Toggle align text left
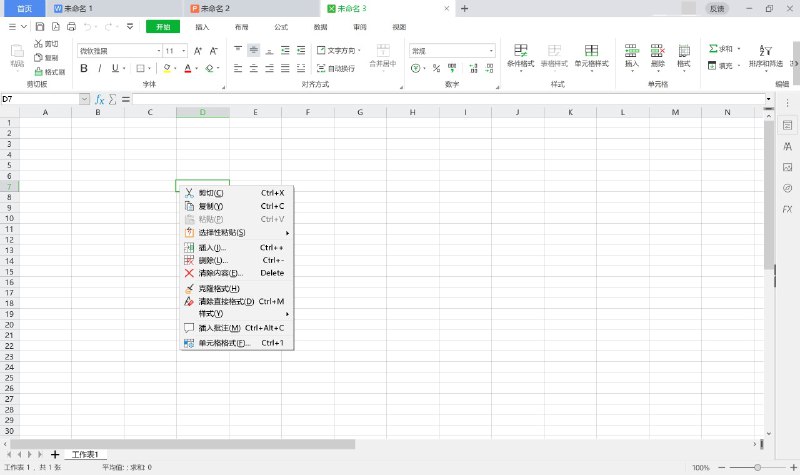Viewport: 800px width, 475px height. (238, 68)
